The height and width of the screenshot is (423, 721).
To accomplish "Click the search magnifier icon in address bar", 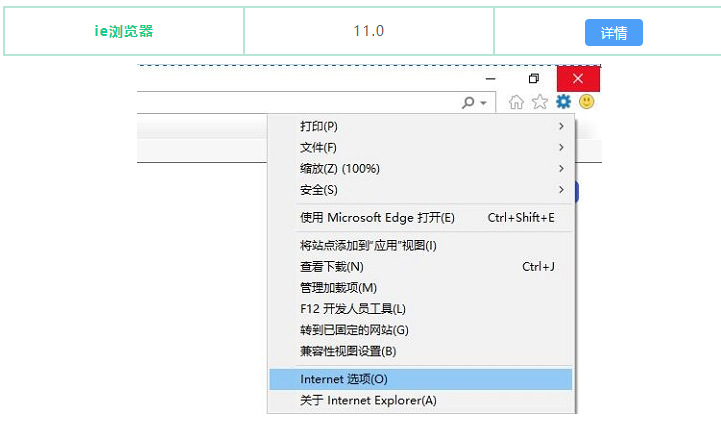I will point(468,103).
